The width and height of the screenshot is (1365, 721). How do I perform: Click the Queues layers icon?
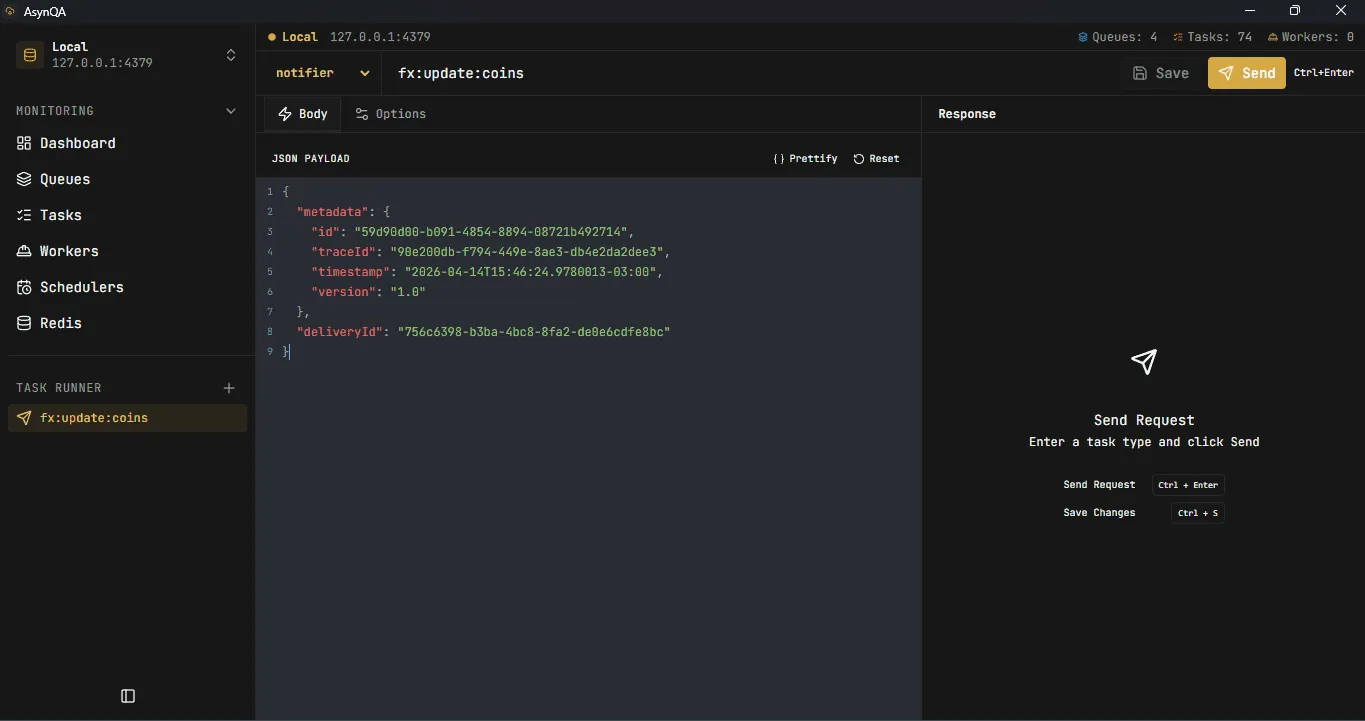[x=24, y=179]
